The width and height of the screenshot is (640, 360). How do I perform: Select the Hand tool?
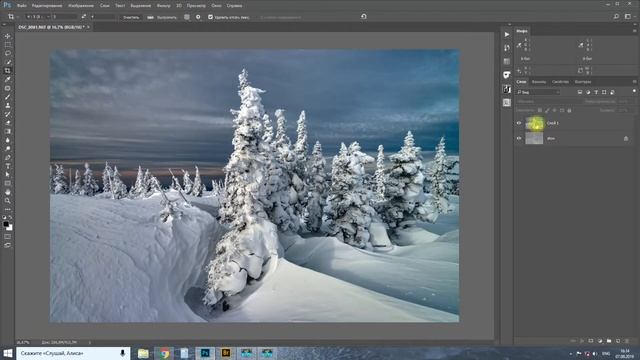pos(8,192)
